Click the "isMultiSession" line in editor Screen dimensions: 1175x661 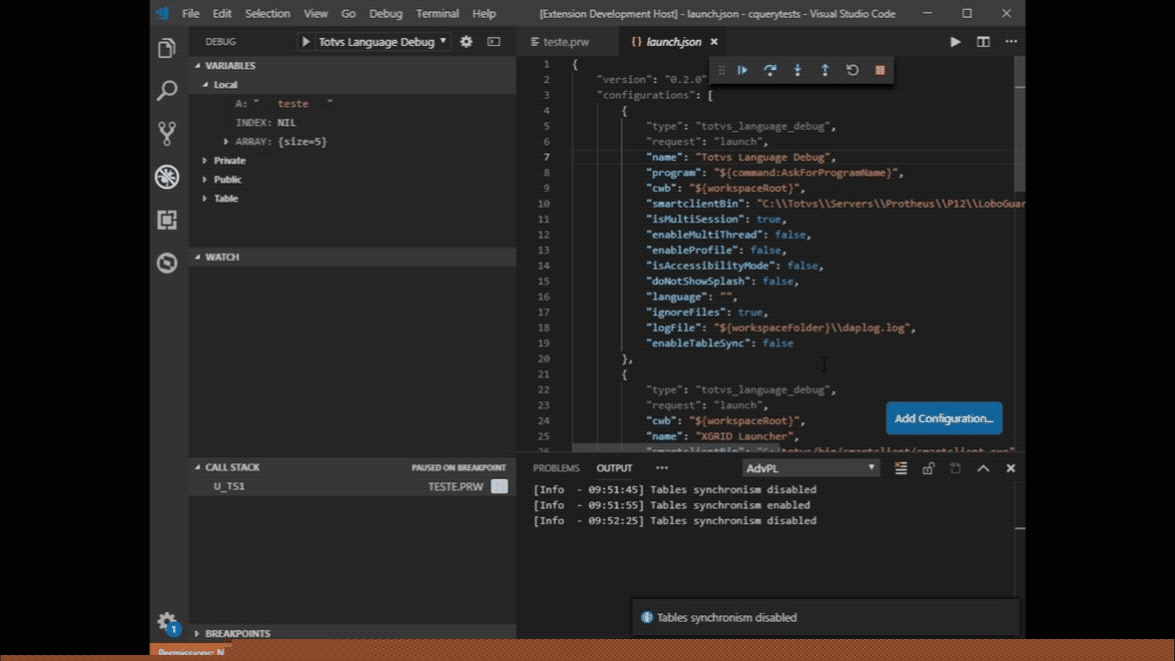716,219
